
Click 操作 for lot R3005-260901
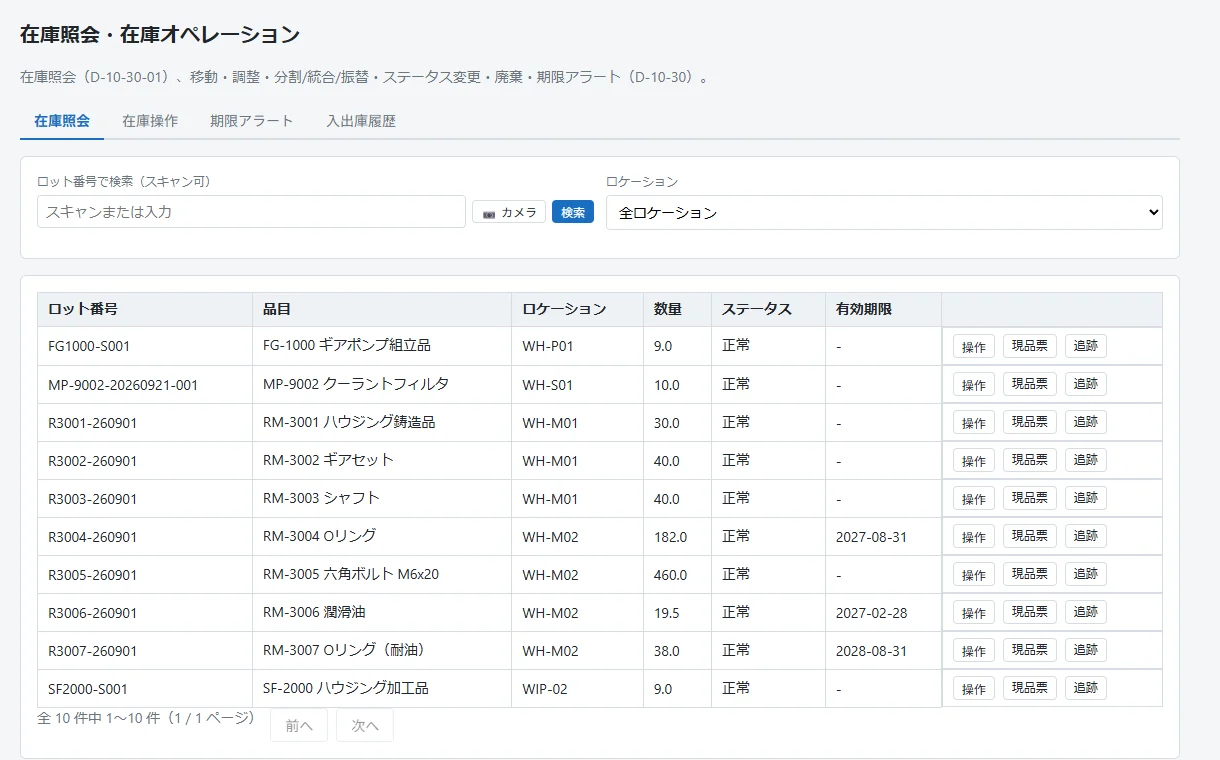coord(974,575)
